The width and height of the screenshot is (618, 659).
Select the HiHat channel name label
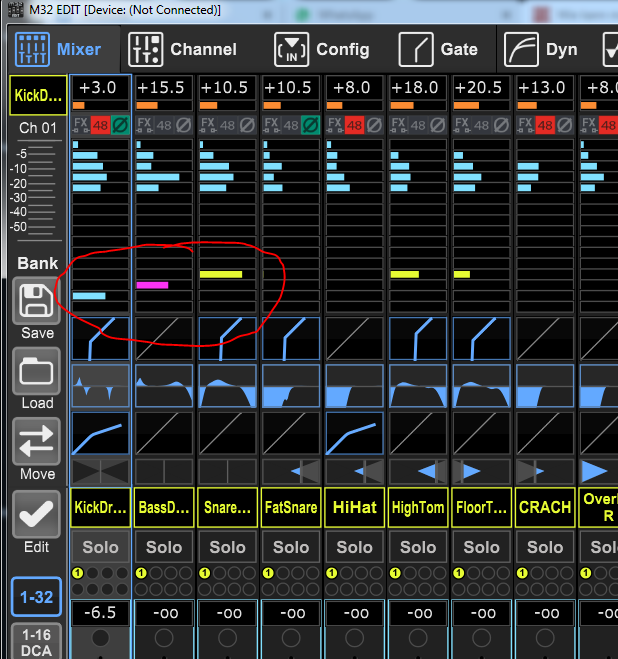[x=354, y=507]
